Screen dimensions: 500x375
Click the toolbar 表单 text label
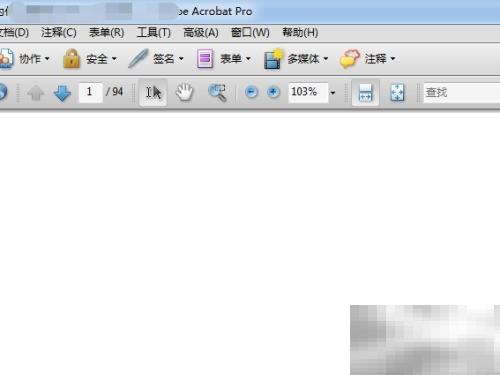click(231, 59)
